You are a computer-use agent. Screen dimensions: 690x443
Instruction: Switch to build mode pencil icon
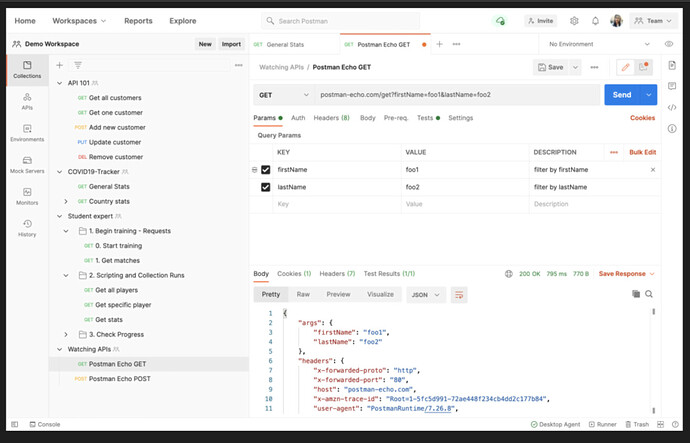(625, 67)
